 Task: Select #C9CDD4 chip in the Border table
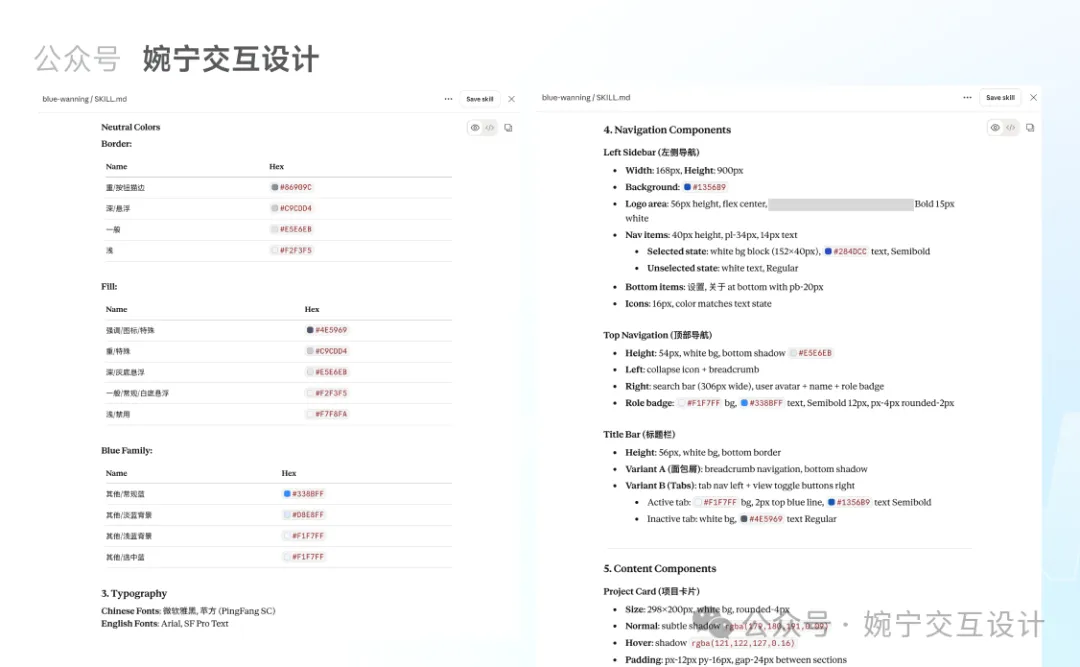292,208
